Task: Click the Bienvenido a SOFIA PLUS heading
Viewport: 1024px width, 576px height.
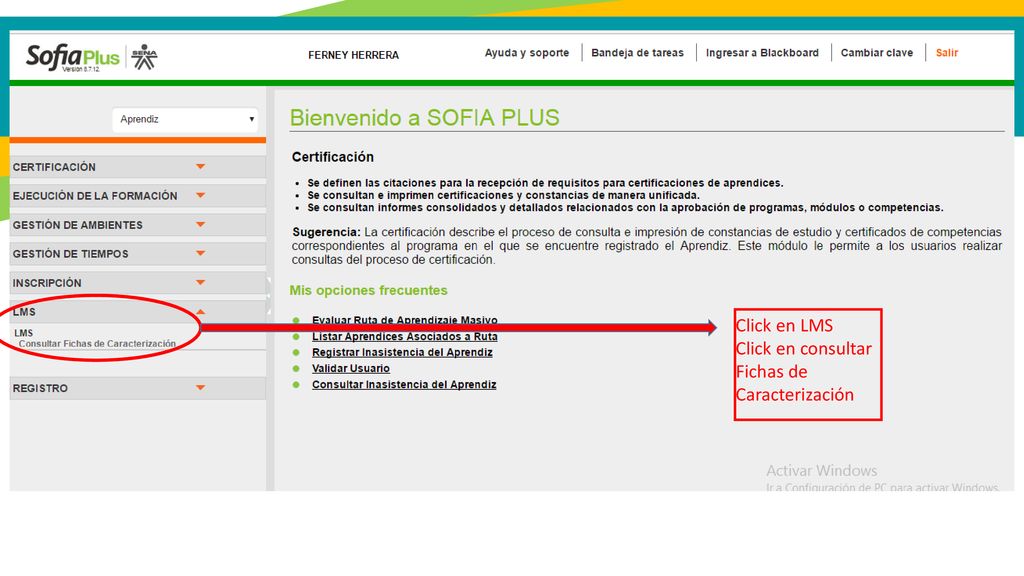Action: 424,118
